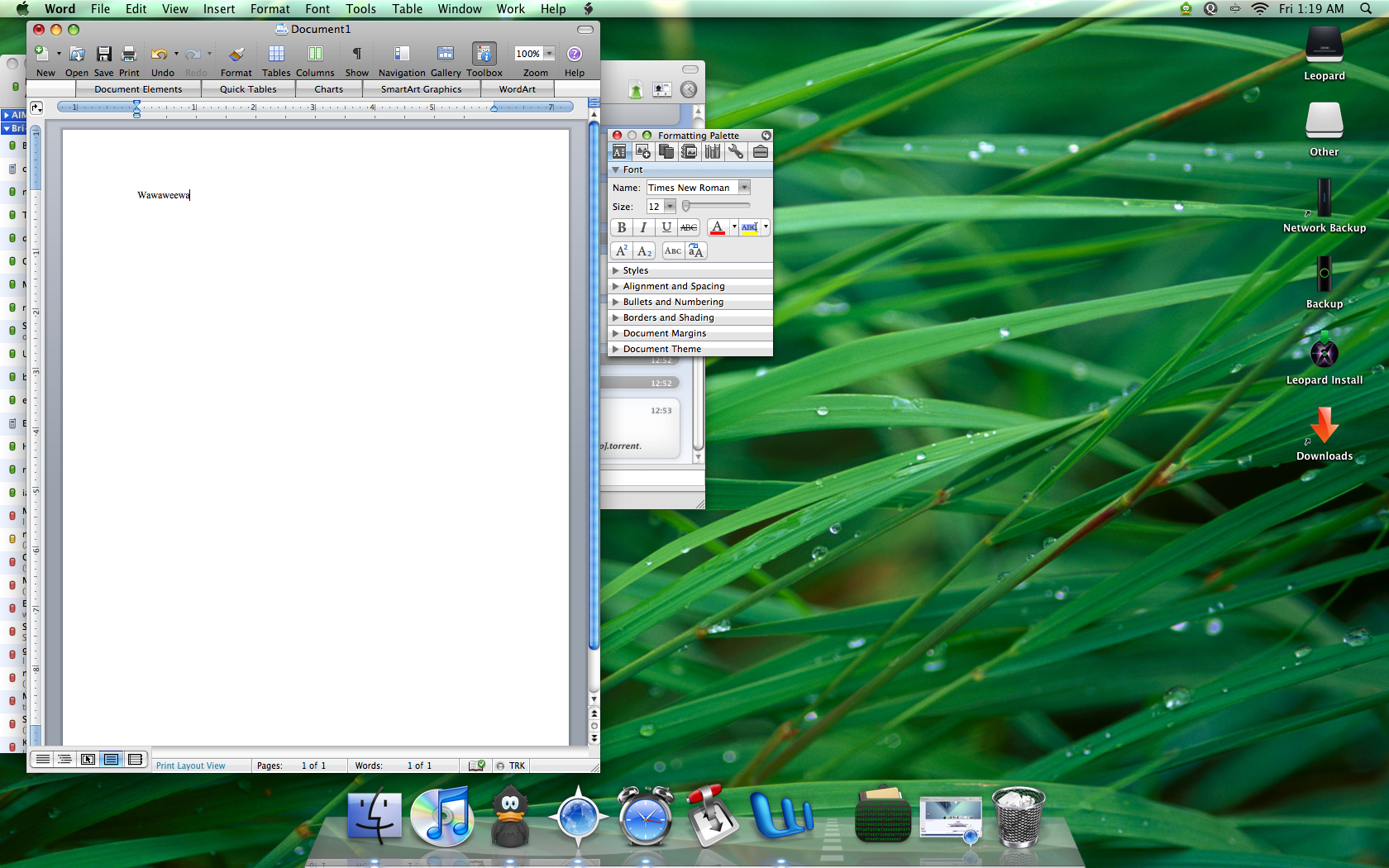Click the Print Layout View label
Viewport: 1389px width, 868px height.
click(190, 765)
